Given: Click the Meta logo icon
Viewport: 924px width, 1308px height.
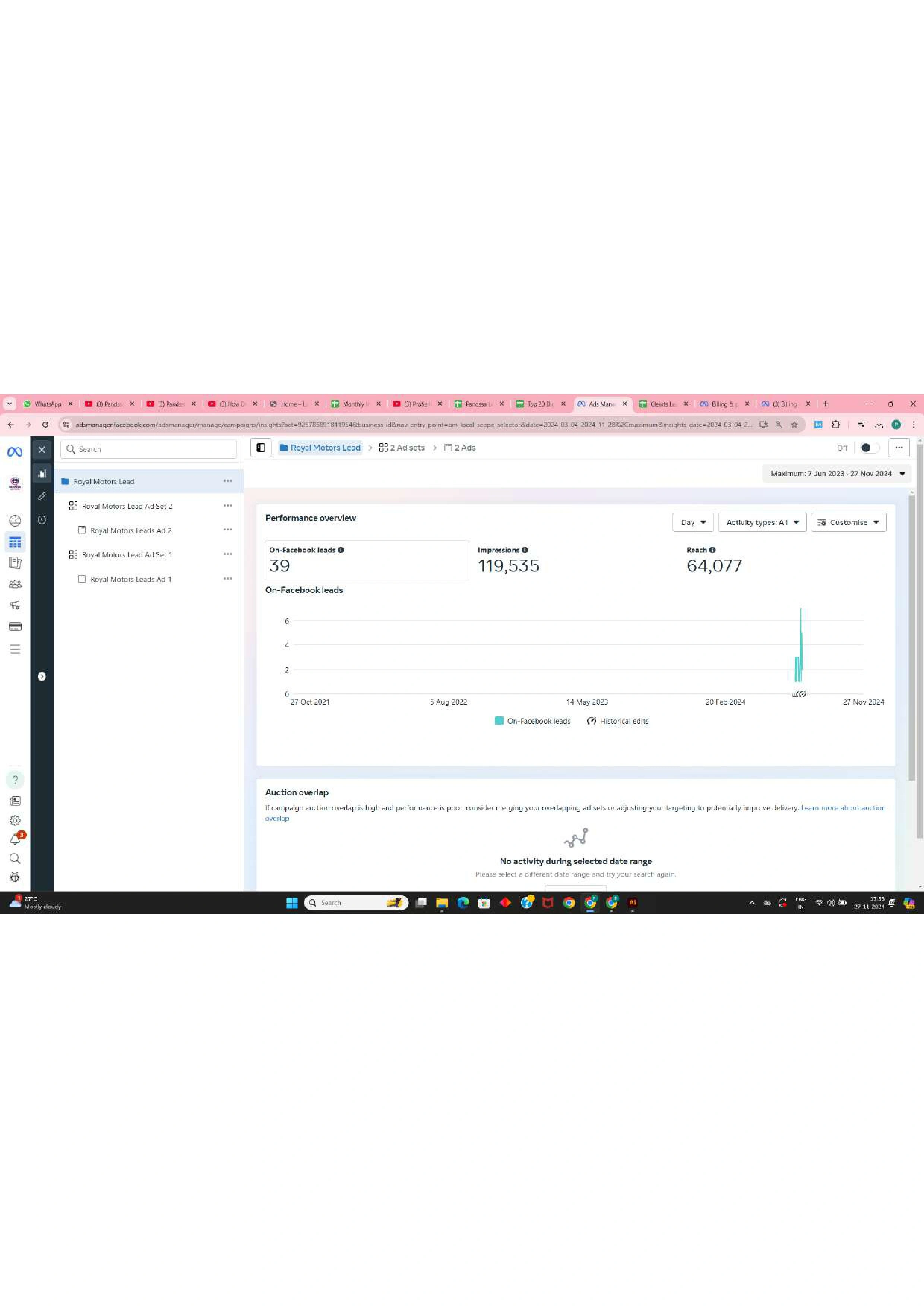Looking at the screenshot, I should 15,452.
